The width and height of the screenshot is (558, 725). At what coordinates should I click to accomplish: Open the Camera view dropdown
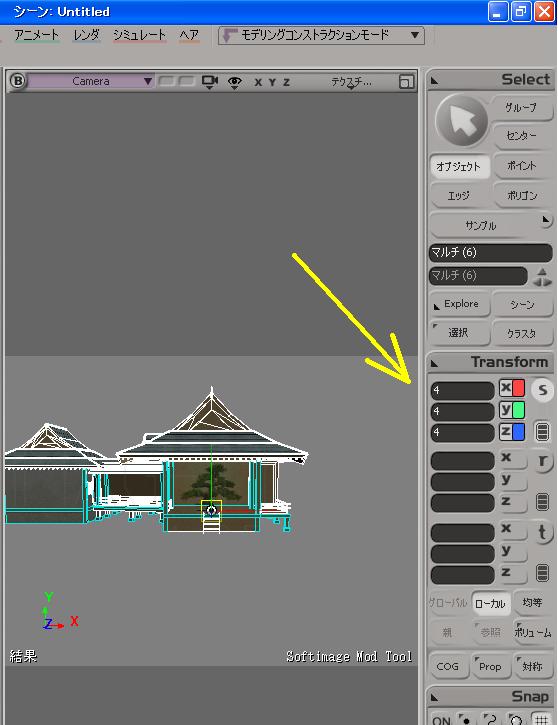(x=91, y=81)
